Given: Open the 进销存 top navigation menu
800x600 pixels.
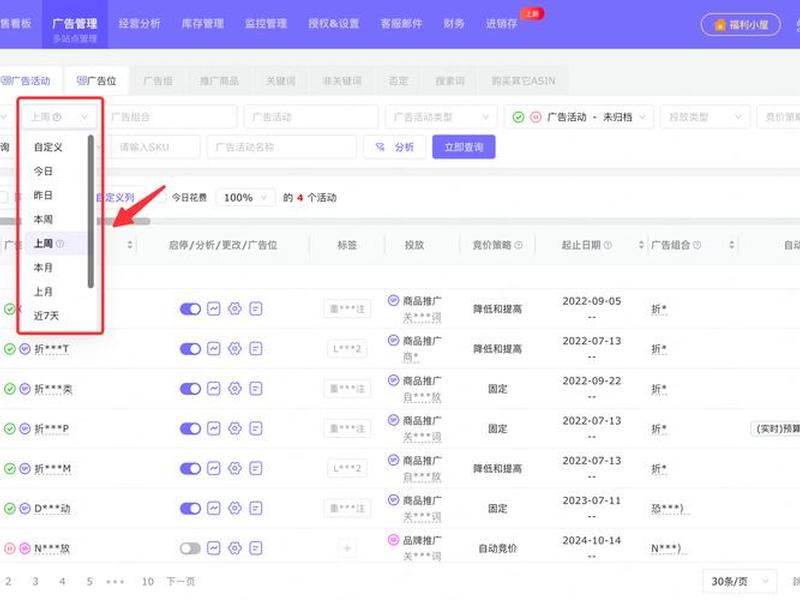Looking at the screenshot, I should click(x=502, y=24).
